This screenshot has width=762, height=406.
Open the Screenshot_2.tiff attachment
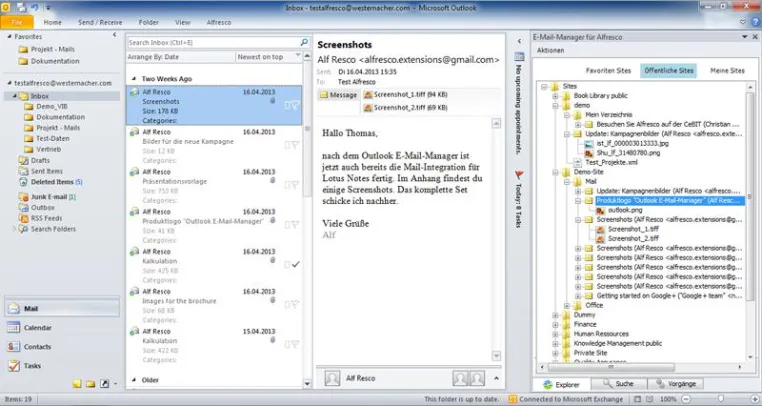pyautogui.click(x=405, y=108)
